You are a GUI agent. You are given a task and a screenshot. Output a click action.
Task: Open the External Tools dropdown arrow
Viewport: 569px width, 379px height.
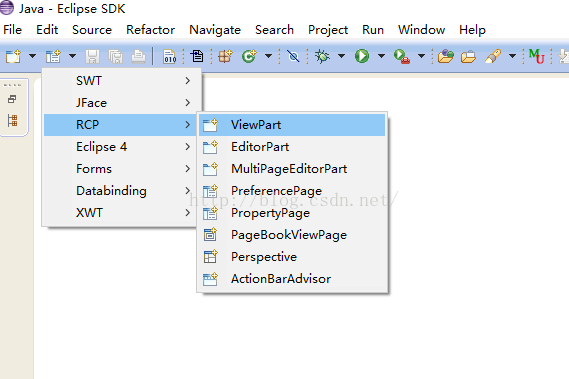click(x=421, y=56)
